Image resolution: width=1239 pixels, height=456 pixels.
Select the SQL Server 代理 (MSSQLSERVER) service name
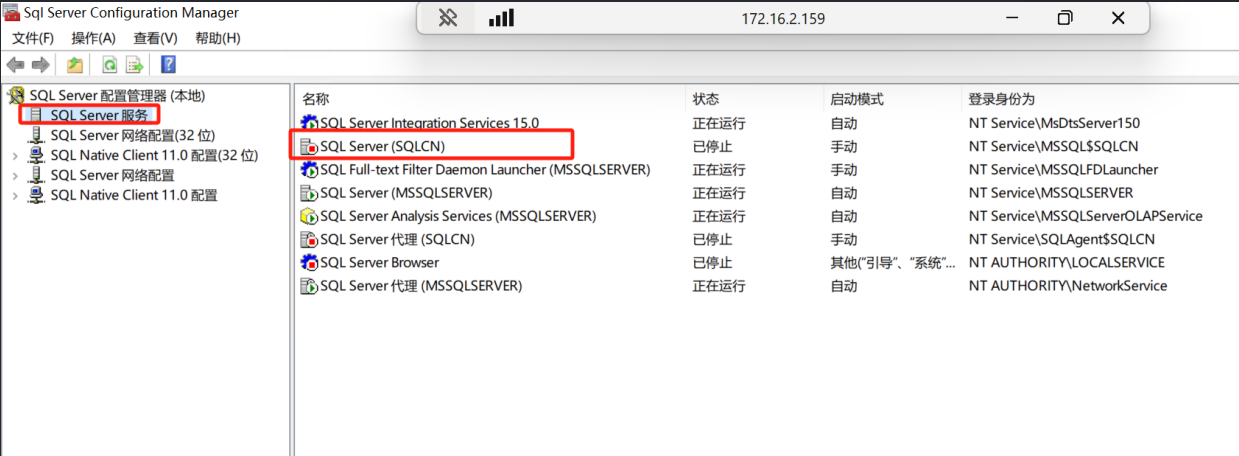tap(421, 286)
